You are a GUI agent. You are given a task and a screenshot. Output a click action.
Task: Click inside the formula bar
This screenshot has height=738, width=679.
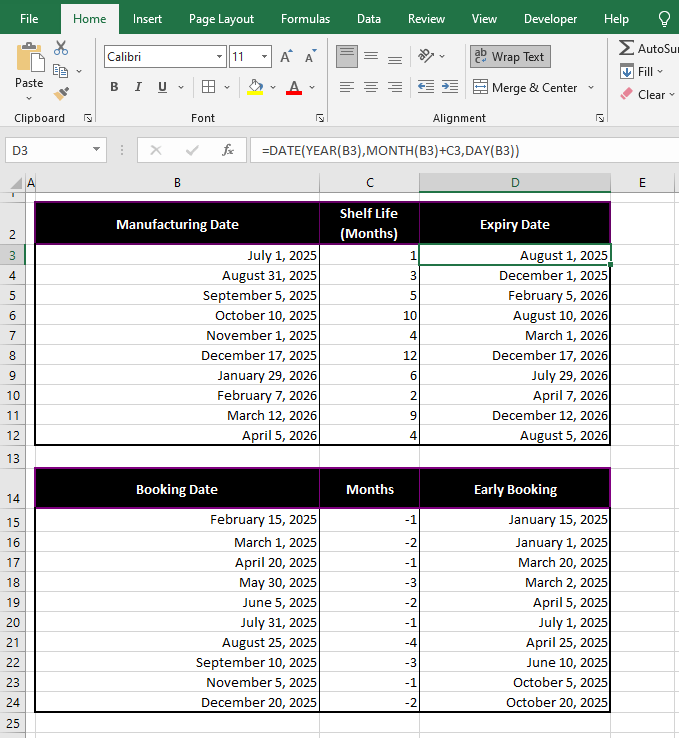(x=464, y=150)
